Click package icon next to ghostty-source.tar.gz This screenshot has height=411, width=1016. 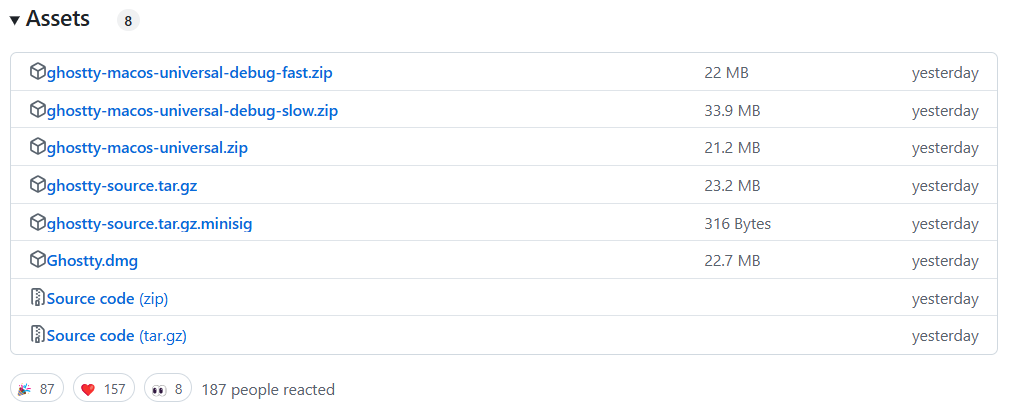click(38, 185)
